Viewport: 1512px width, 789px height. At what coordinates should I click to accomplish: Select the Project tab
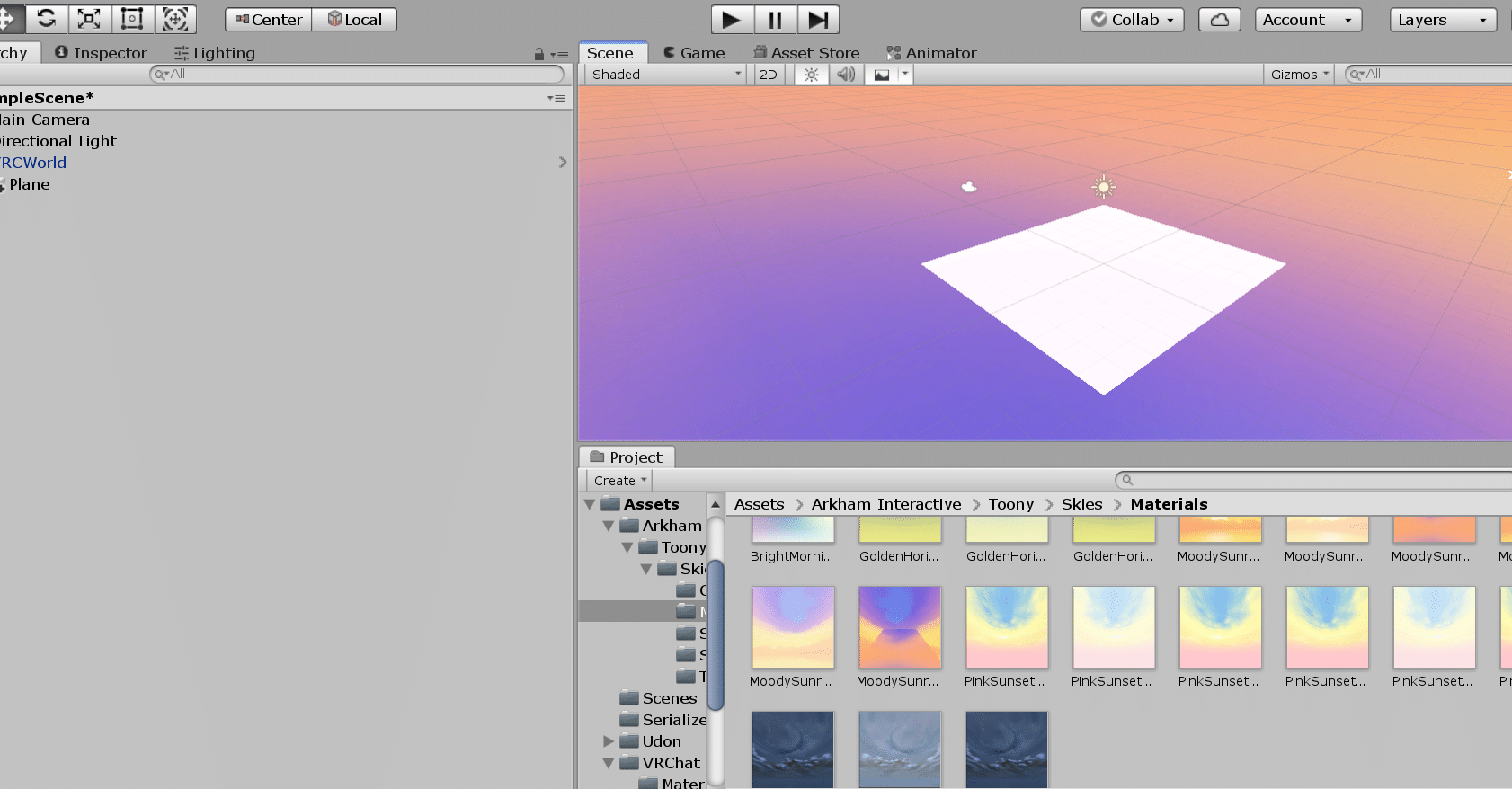[x=627, y=457]
